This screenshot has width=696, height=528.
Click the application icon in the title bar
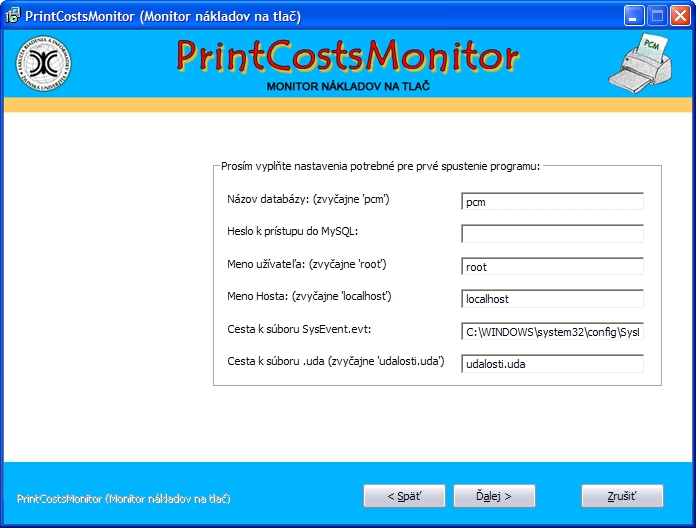(x=13, y=15)
